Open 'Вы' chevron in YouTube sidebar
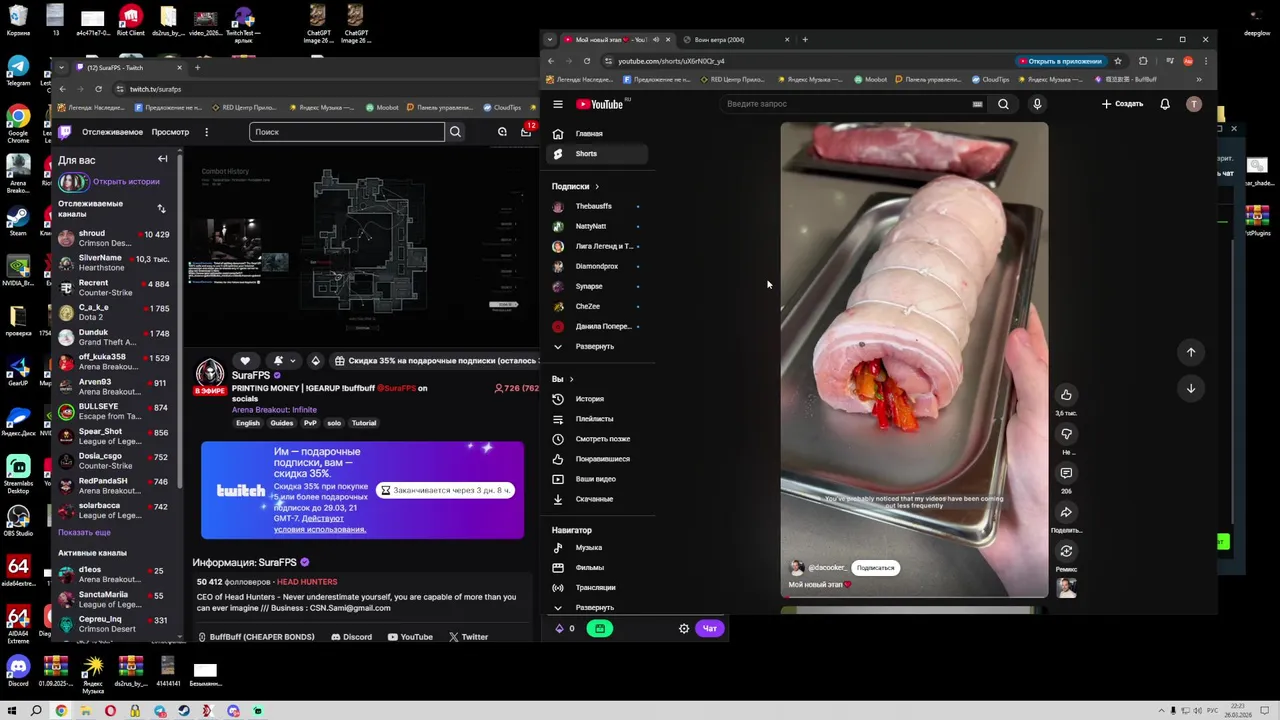 pyautogui.click(x=571, y=379)
